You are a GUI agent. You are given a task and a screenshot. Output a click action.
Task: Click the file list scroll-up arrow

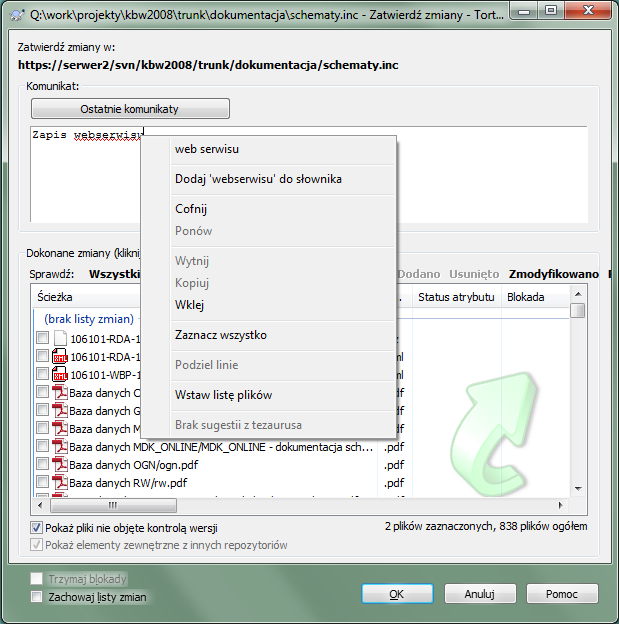tap(578, 294)
